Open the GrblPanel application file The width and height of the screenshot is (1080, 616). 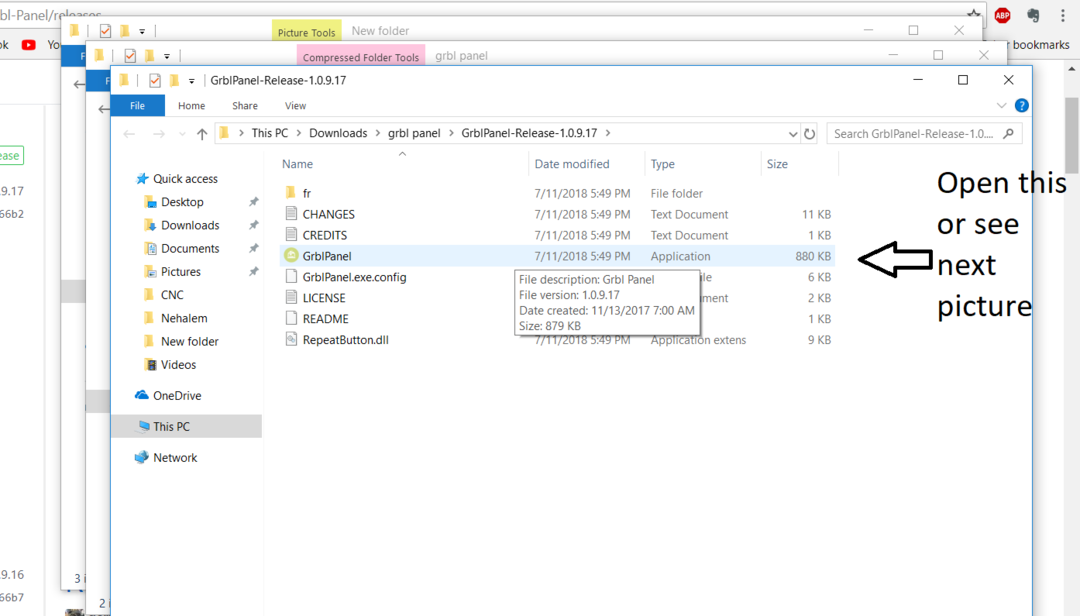point(326,256)
